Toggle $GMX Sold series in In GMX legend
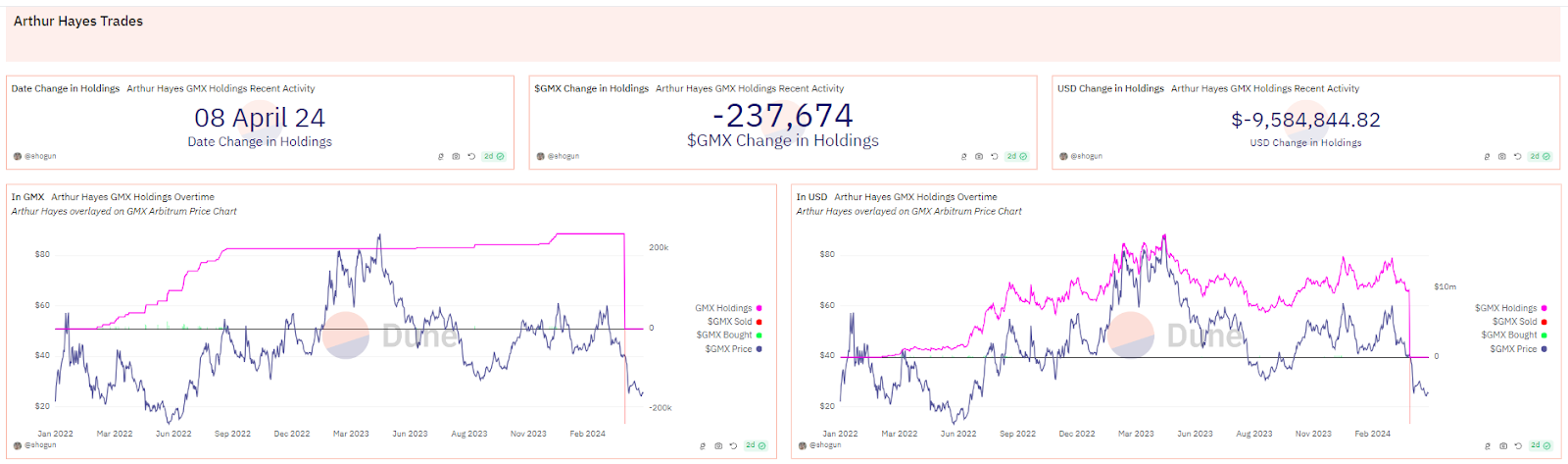Viewport: 1568px width, 464px height. 734,322
